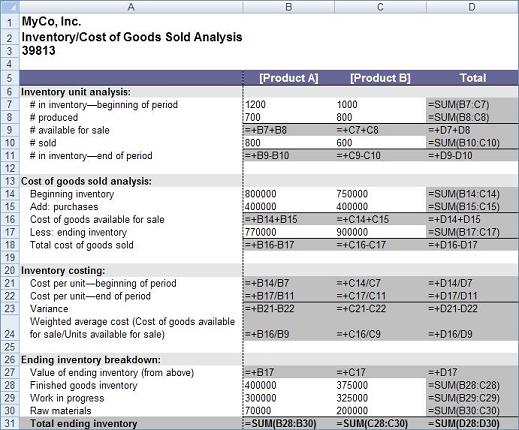Select row 31 header
Viewport: 519px width, 430px height.
click(10, 423)
